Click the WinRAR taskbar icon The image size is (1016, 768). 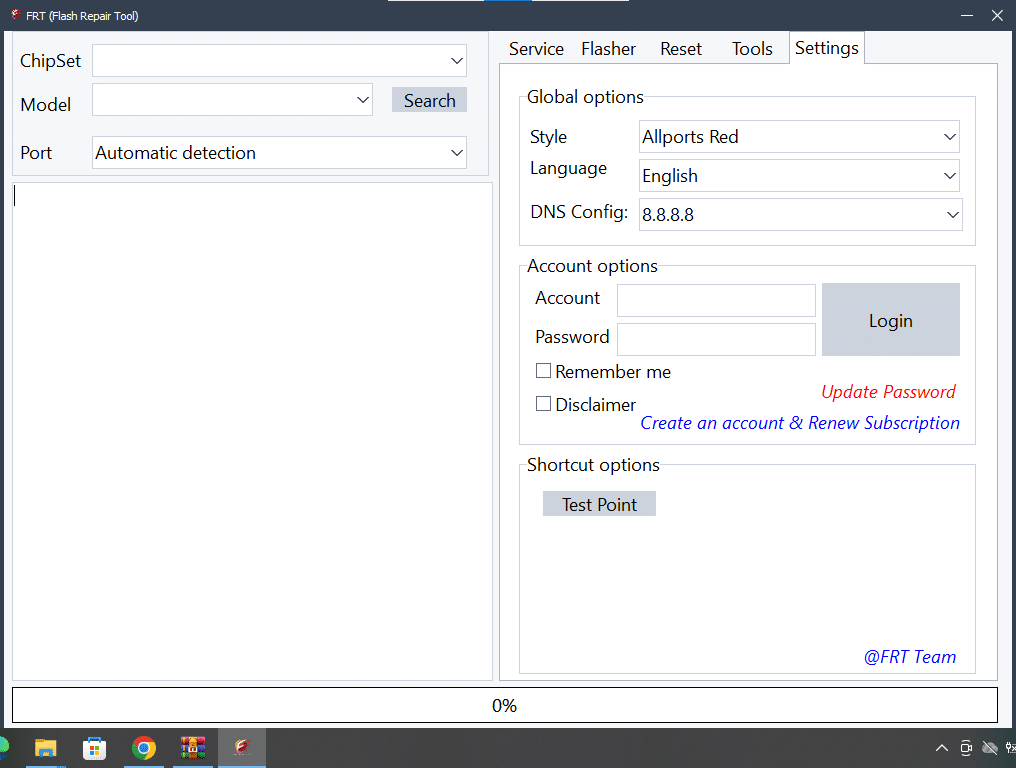[x=192, y=748]
